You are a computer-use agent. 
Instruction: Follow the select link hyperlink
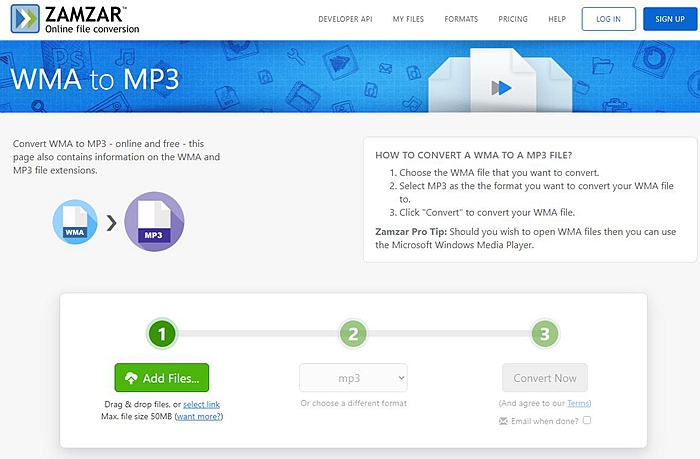201,405
